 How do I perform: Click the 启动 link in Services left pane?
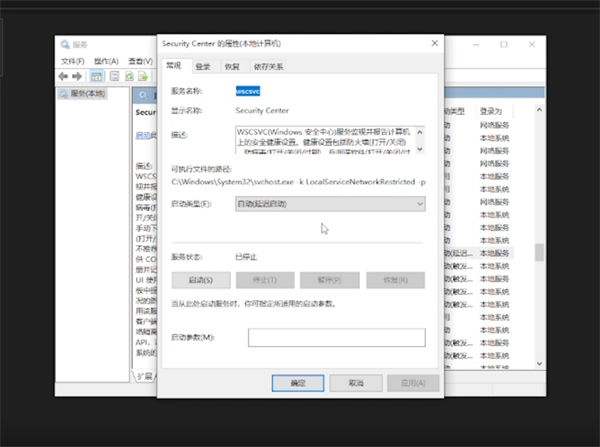[143, 135]
